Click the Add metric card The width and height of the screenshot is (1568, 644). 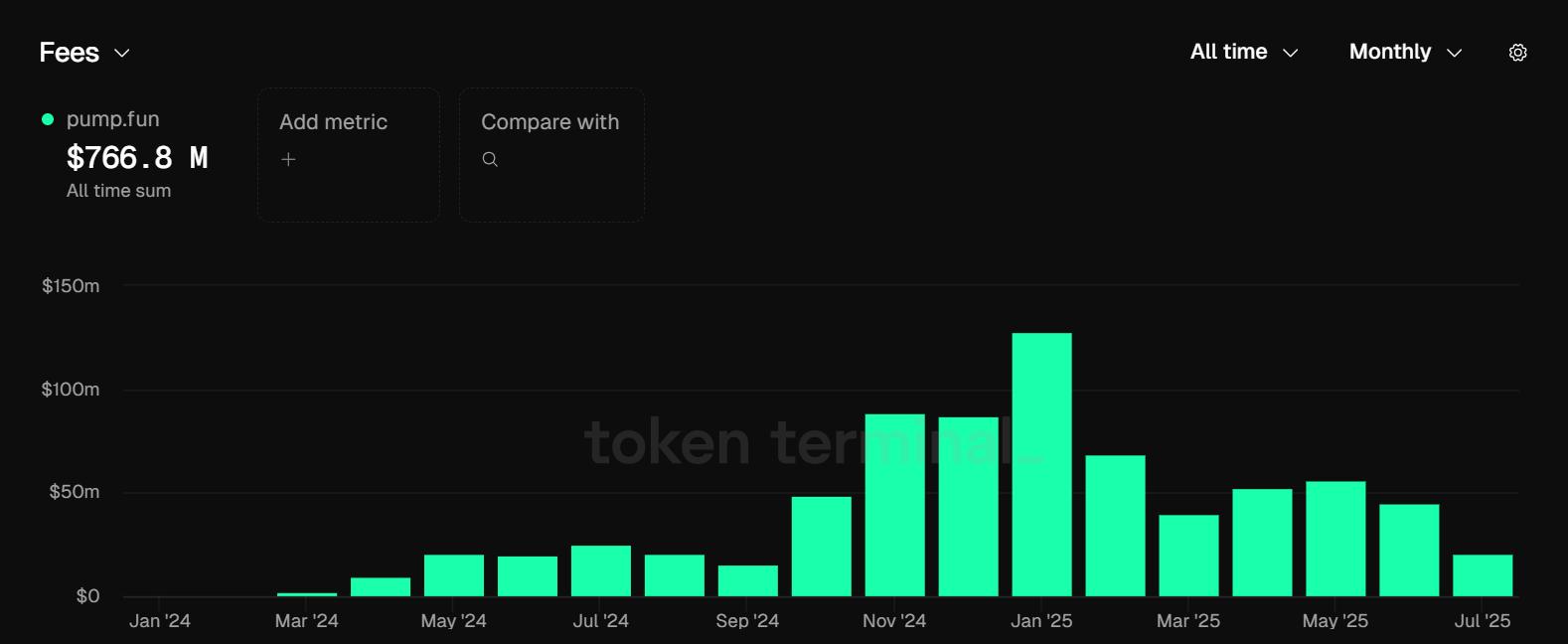[348, 154]
